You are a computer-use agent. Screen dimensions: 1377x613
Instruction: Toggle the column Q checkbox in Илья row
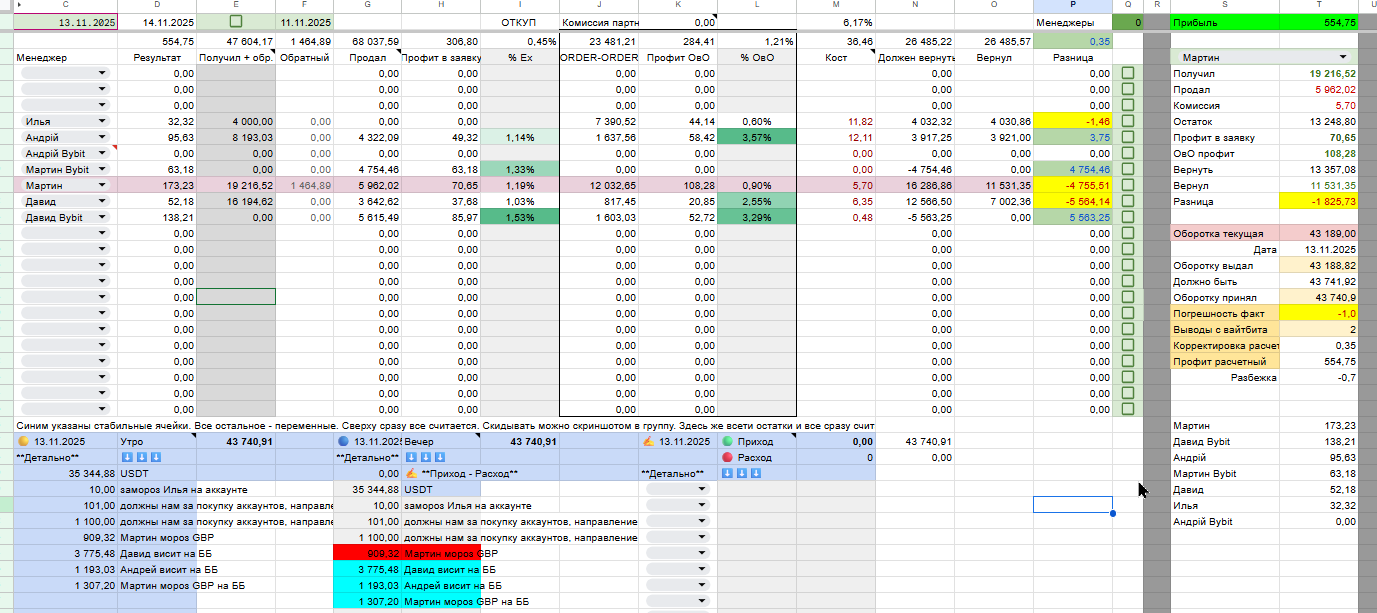(x=1128, y=121)
